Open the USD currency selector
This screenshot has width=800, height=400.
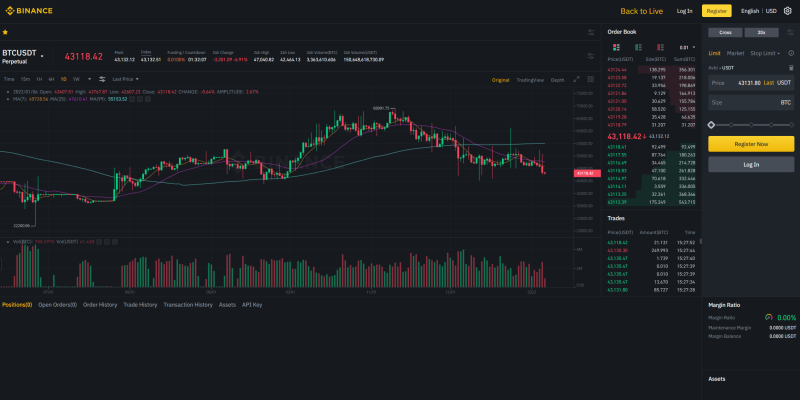point(771,11)
